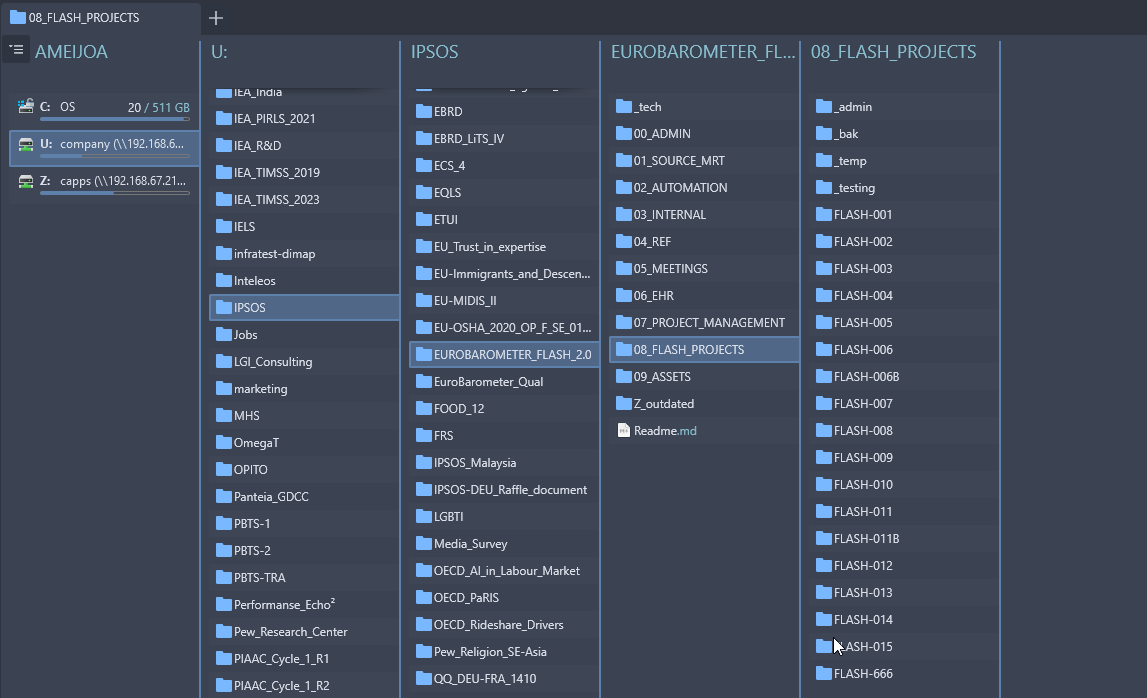Viewport: 1147px width, 698px height.
Task: Open the IEA_TIMSS_2023 folder
Action: (304, 200)
